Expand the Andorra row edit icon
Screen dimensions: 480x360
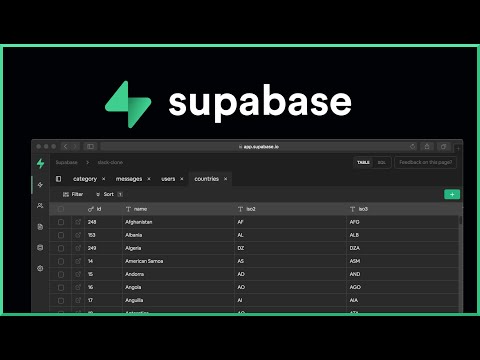pyautogui.click(x=78, y=274)
